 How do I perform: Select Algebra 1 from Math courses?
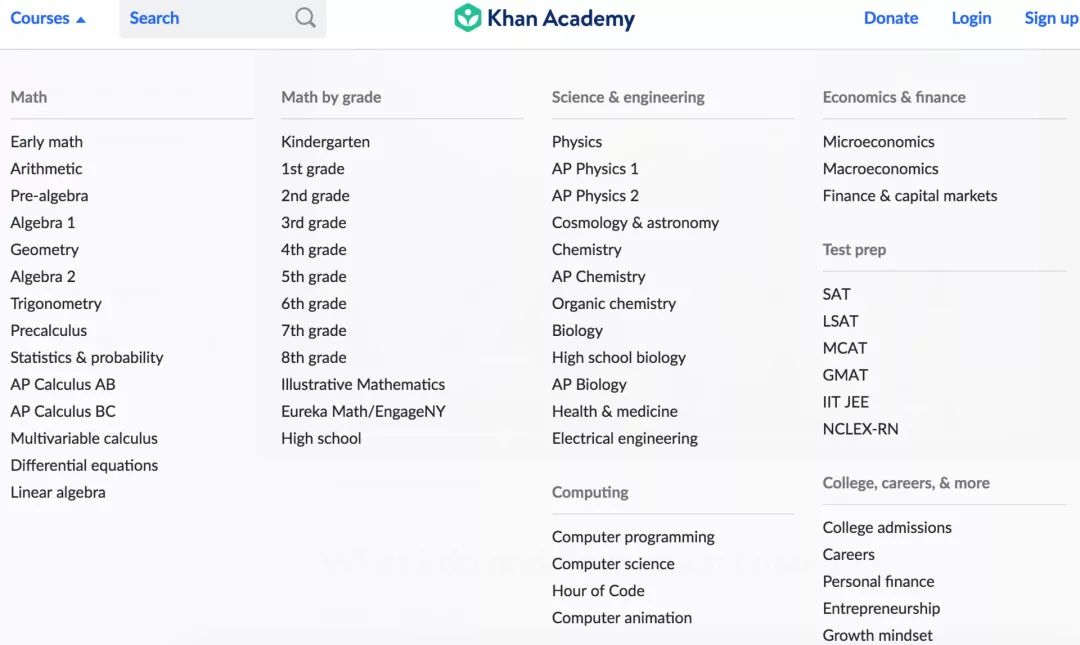[43, 223]
